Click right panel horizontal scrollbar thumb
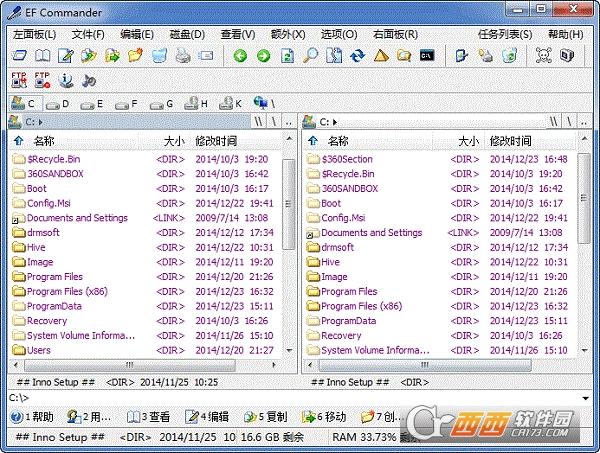Image resolution: width=600 pixels, height=453 pixels. pyautogui.click(x=425, y=365)
